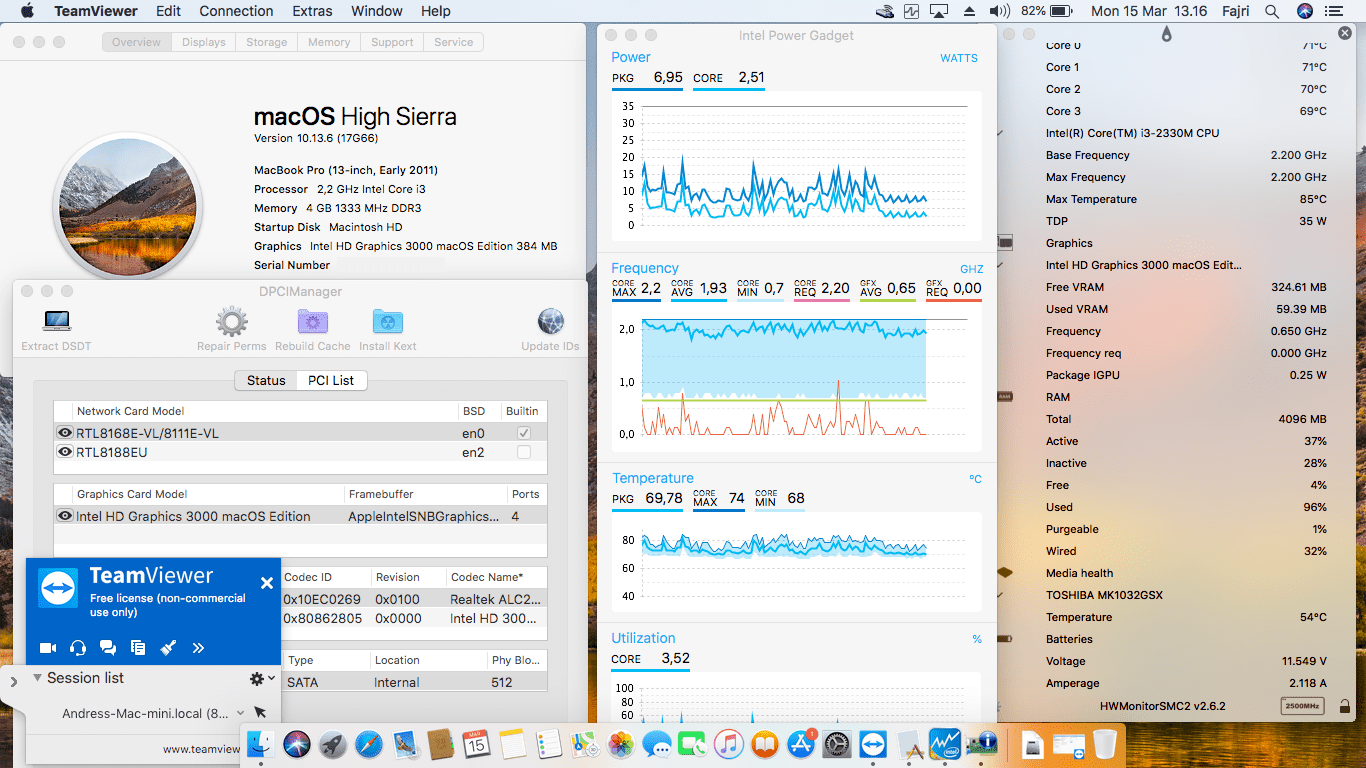The image size is (1366, 768).
Task: Click TeamViewer panel side collapse arrow
Action: point(13,682)
